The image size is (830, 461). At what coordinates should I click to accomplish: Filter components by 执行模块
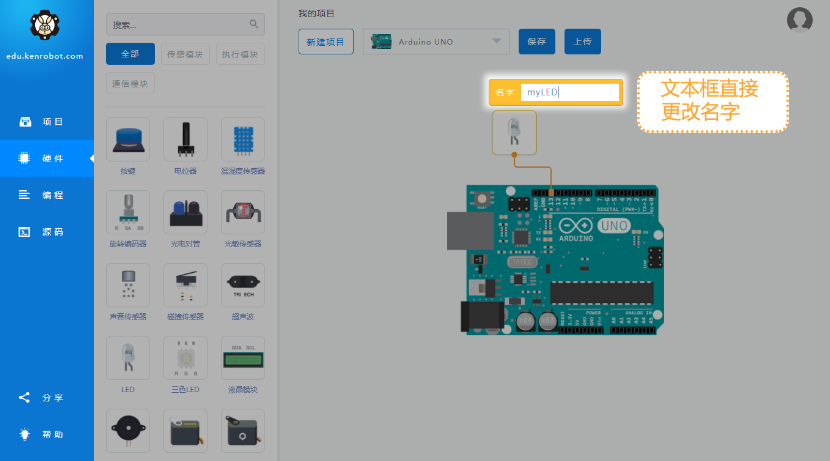coord(240,54)
